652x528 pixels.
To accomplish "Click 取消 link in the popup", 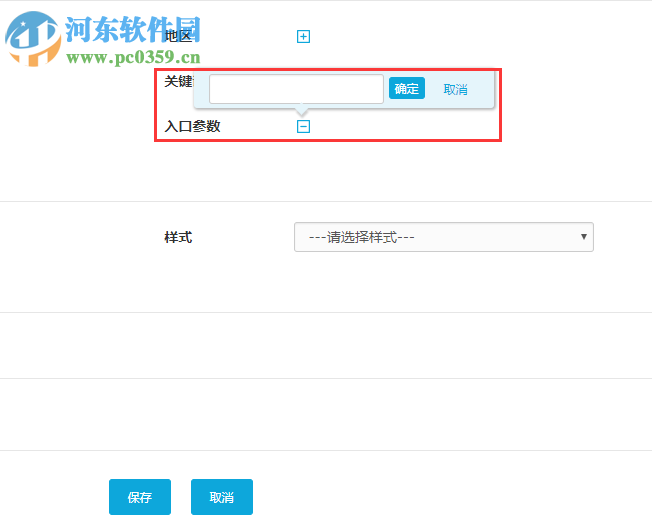I will [x=455, y=89].
